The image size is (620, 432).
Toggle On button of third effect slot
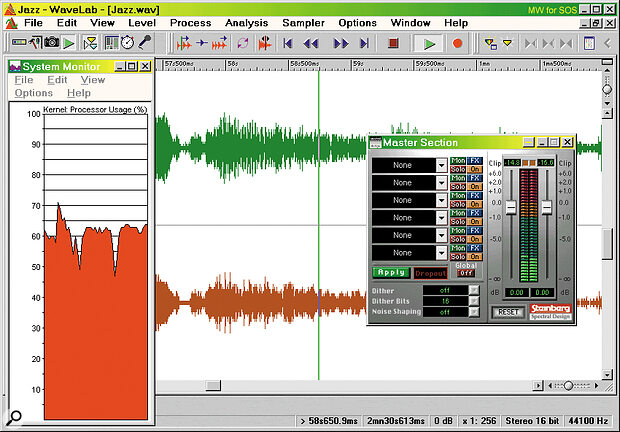click(474, 204)
